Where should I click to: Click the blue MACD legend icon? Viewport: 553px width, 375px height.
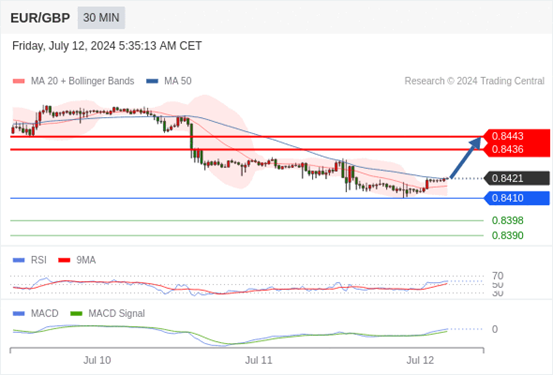[19, 314]
